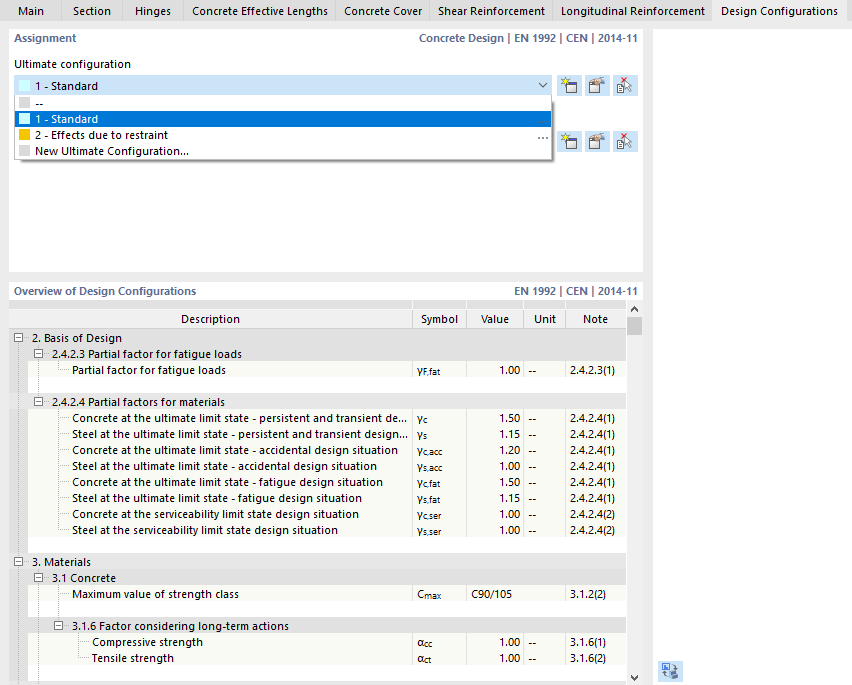Create new configuration icon in second row

click(x=569, y=142)
